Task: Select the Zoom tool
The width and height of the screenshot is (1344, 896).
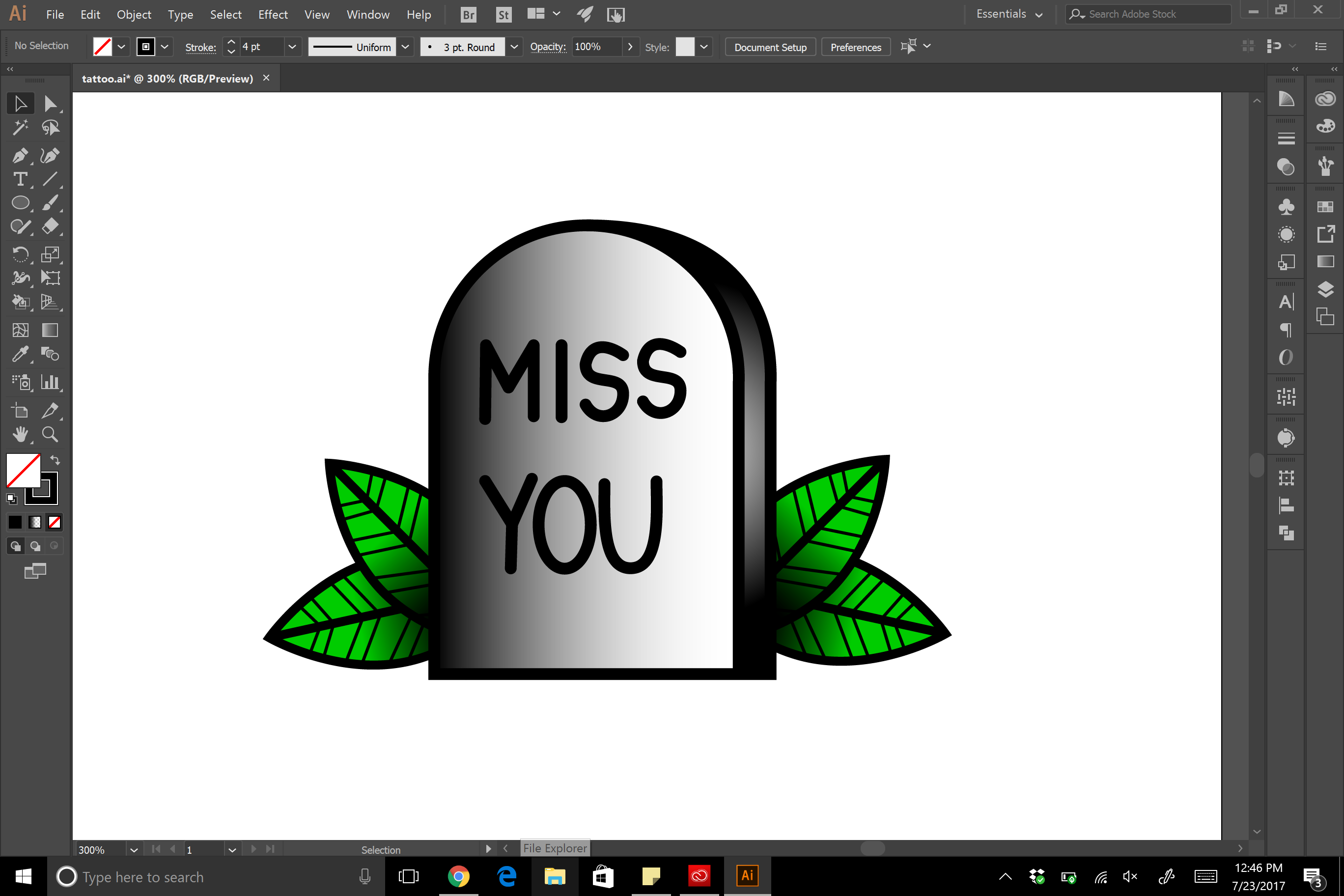Action: pyautogui.click(x=50, y=435)
